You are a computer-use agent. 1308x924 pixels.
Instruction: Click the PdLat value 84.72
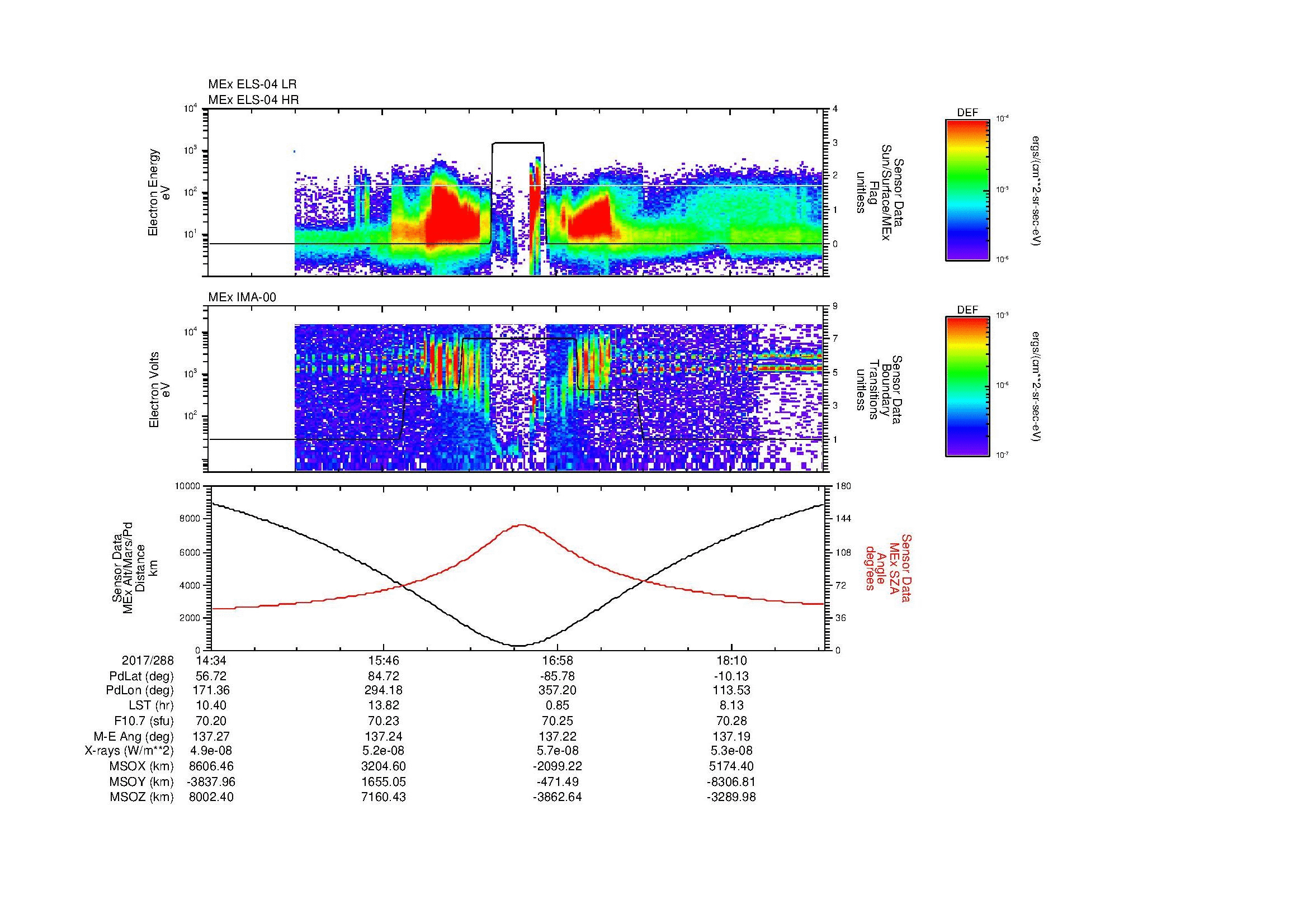click(385, 676)
